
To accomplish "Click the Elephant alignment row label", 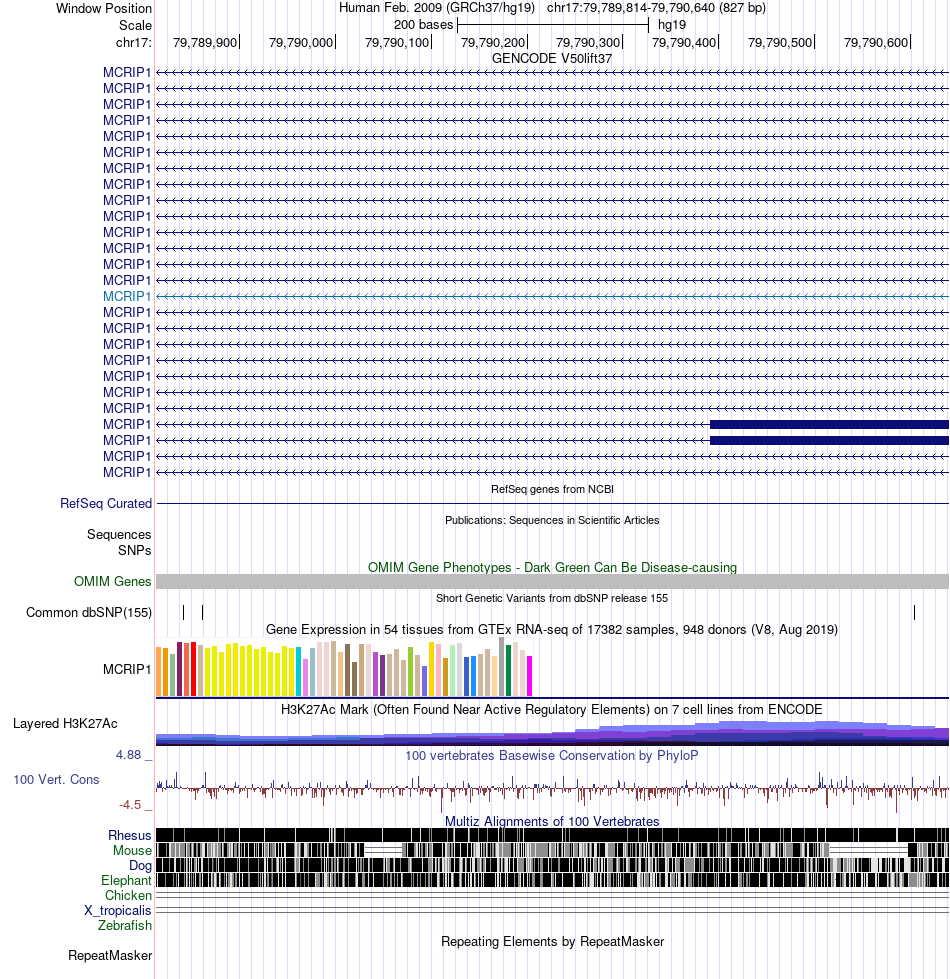I will tap(126, 880).
